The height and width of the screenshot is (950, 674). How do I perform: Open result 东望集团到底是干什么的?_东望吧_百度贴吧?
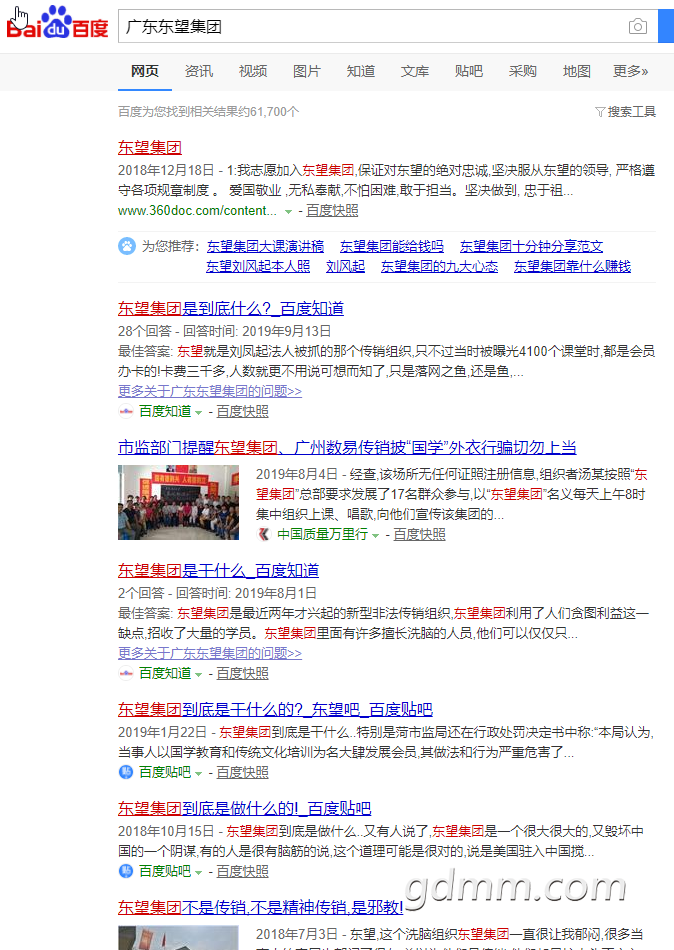click(275, 709)
